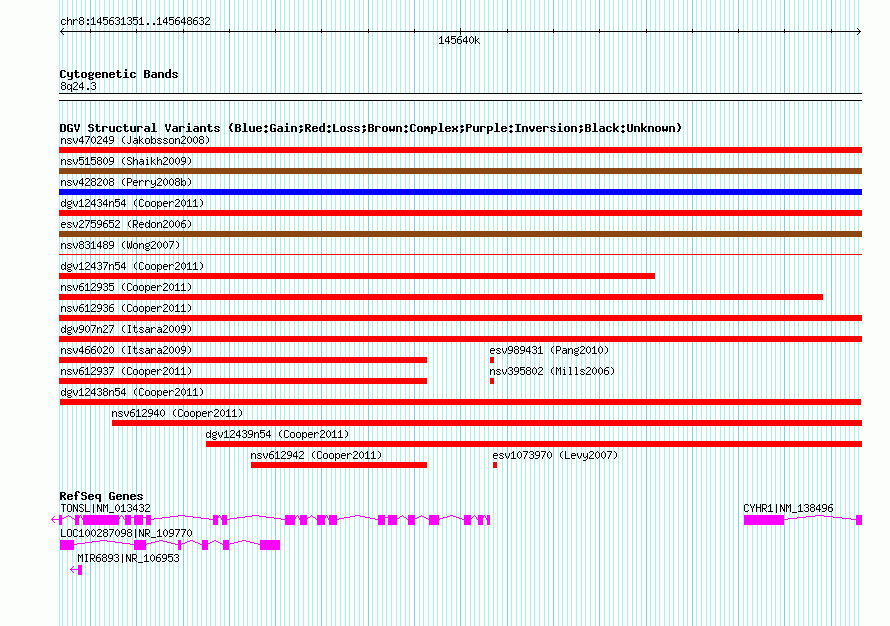Open the dgv12438n54 (Cooper2011) label

132,392
